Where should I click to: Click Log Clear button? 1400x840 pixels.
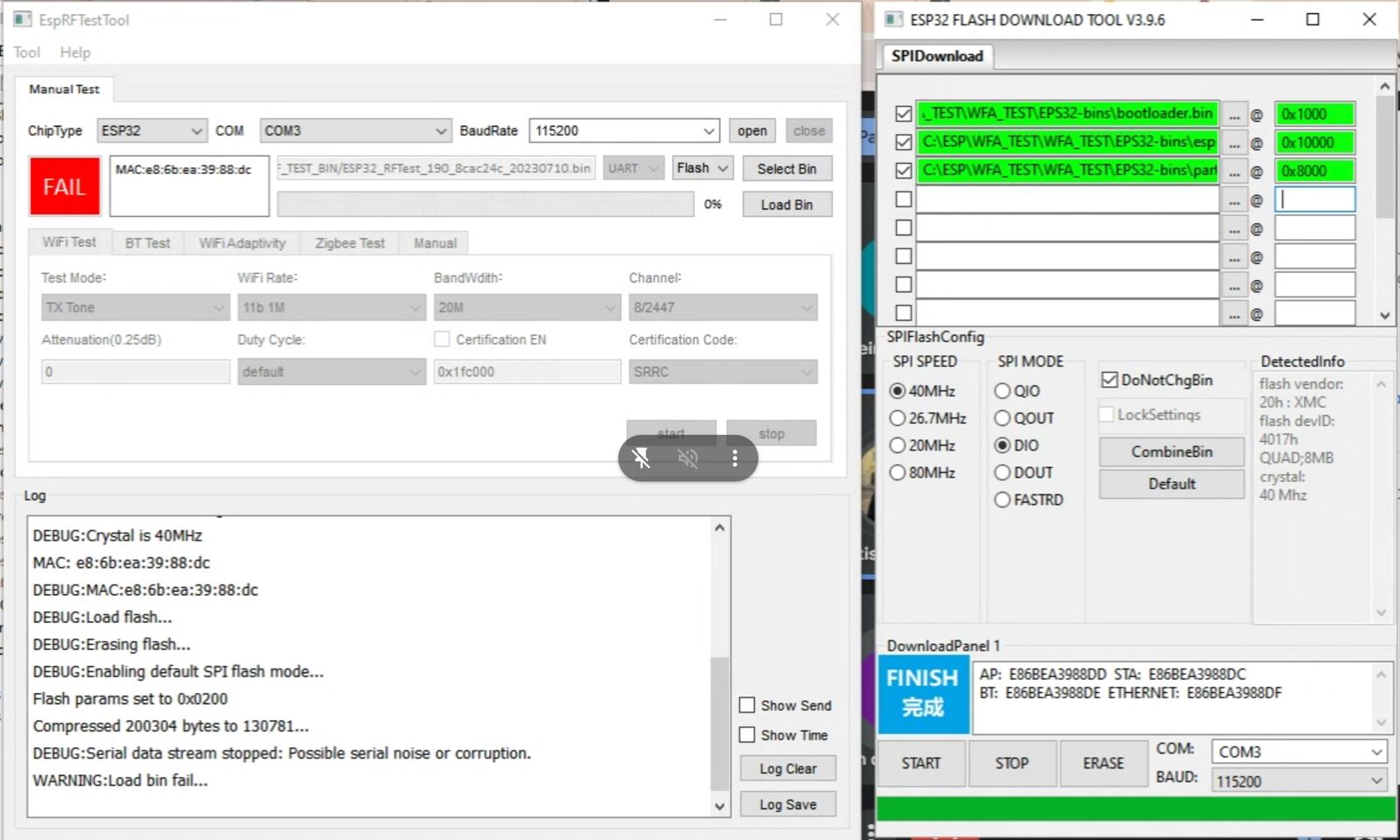click(x=787, y=768)
